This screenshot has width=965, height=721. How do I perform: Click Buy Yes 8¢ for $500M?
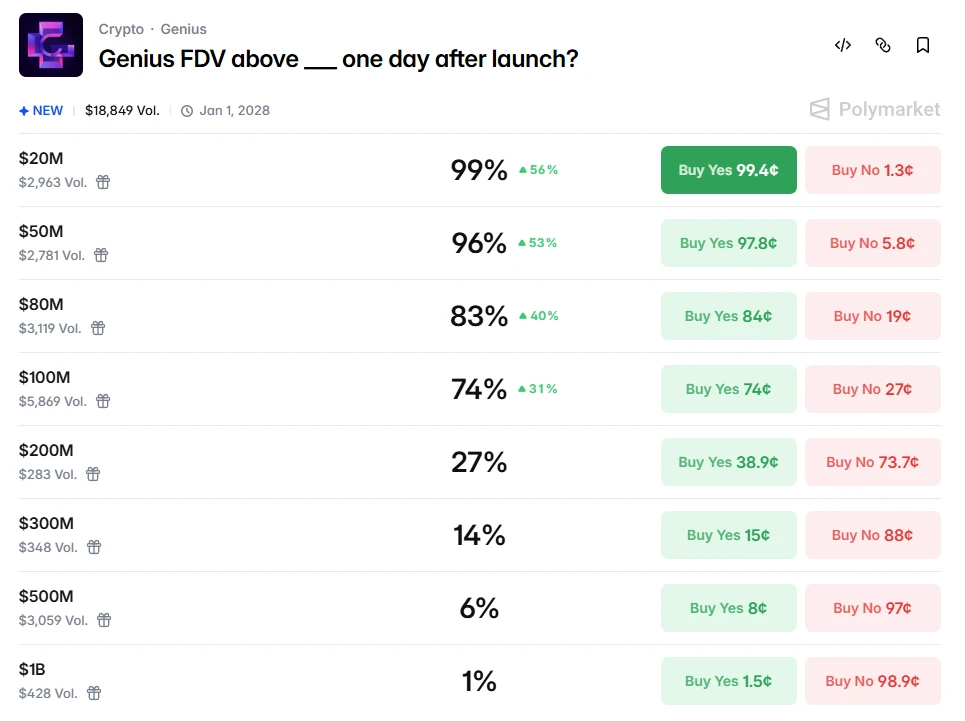728,608
